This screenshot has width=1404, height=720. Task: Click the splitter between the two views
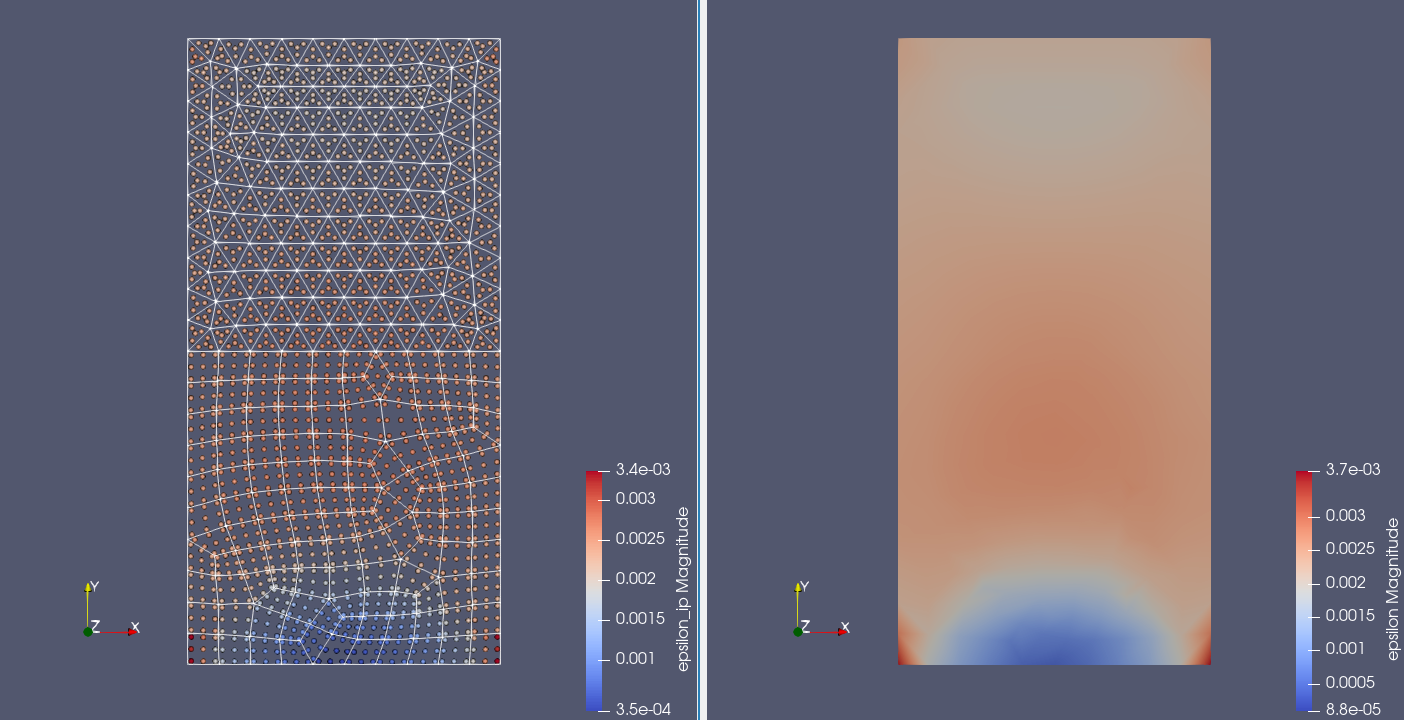pyautogui.click(x=700, y=360)
